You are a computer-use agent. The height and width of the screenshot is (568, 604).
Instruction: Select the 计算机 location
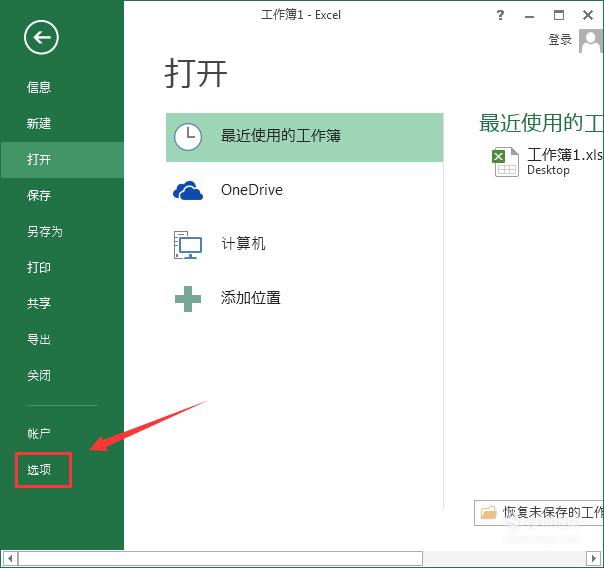[243, 244]
